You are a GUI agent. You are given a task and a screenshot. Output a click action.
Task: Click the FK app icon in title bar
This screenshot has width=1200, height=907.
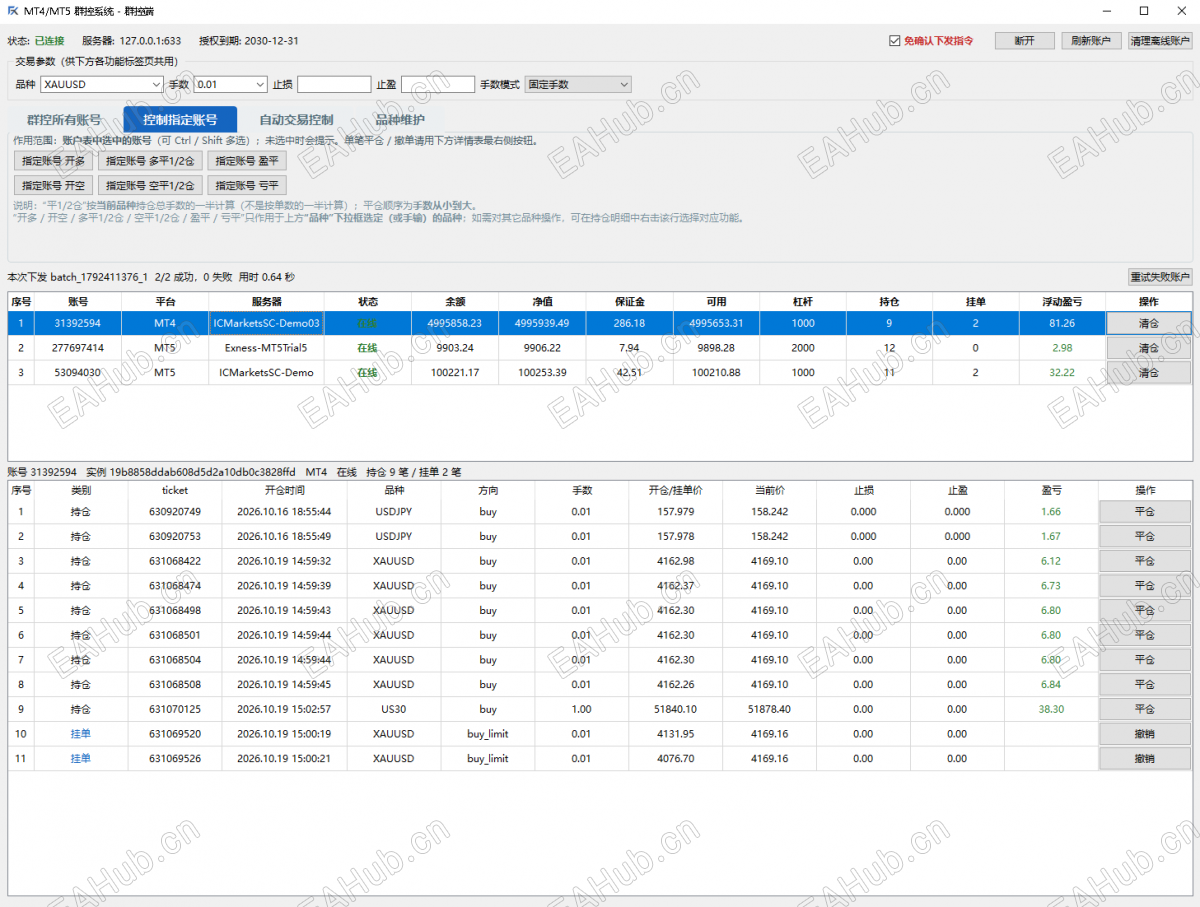(x=13, y=11)
